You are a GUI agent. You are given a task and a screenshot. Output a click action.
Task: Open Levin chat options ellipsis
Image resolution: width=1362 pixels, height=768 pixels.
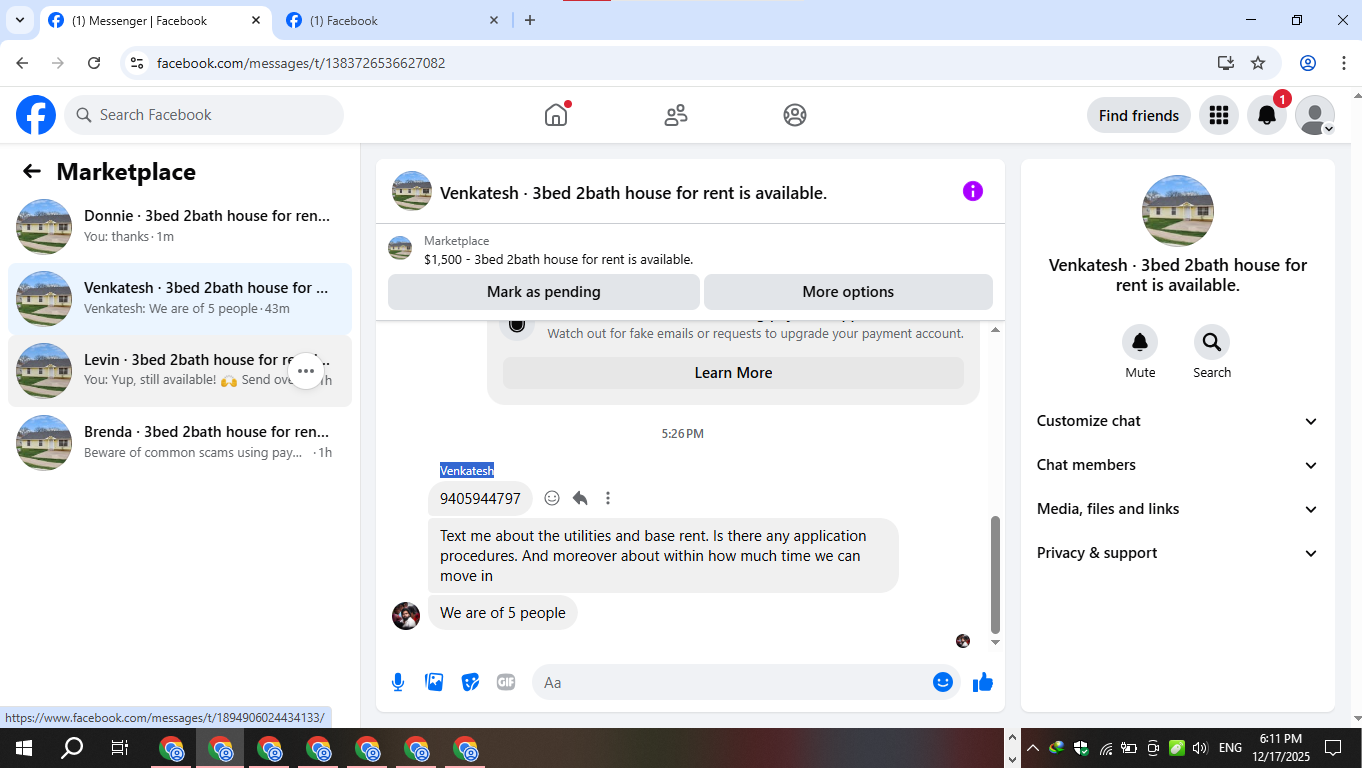tap(306, 371)
